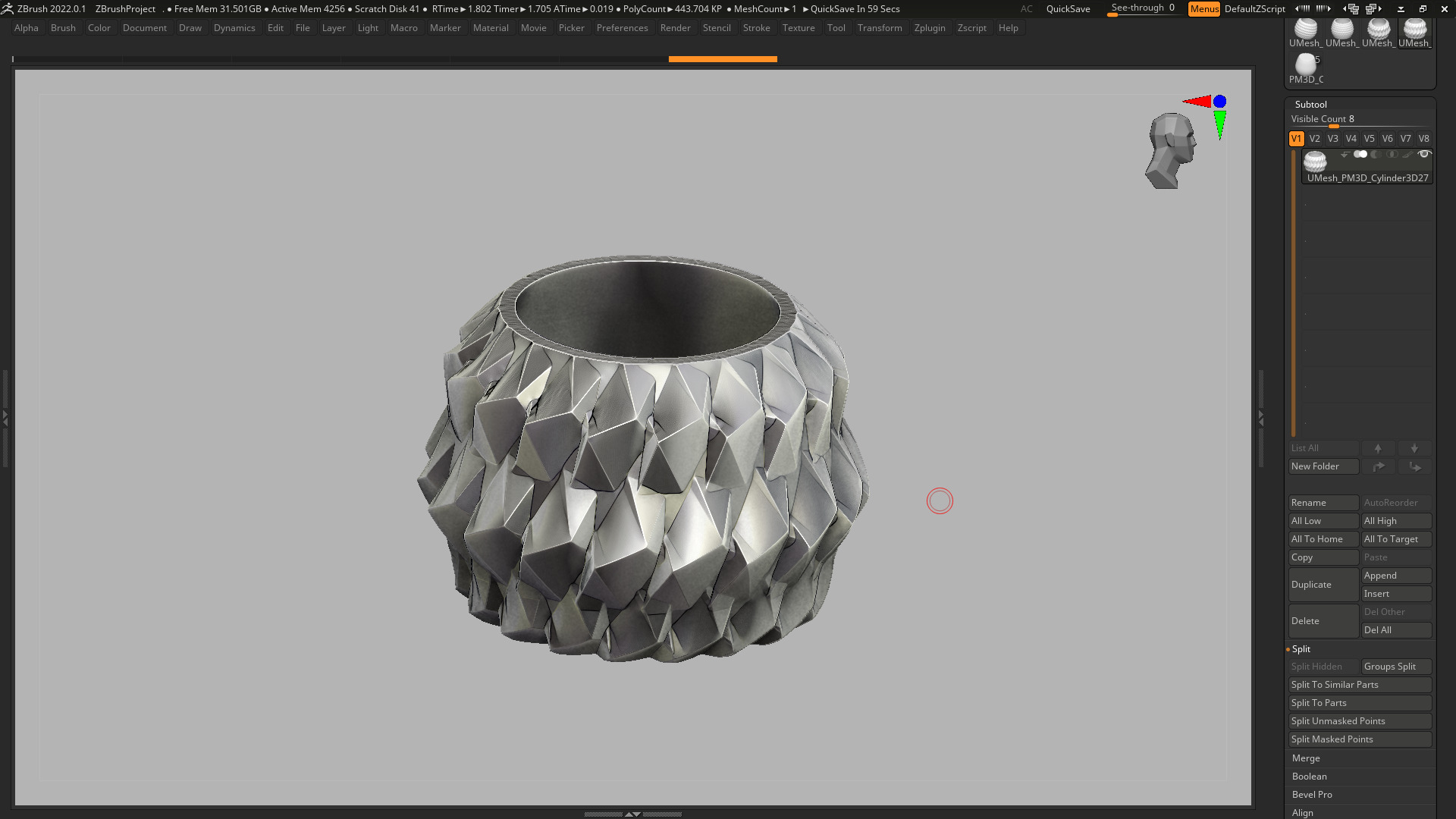
Task: Toggle subtool intersection boolean mode icon
Action: coord(1392,155)
